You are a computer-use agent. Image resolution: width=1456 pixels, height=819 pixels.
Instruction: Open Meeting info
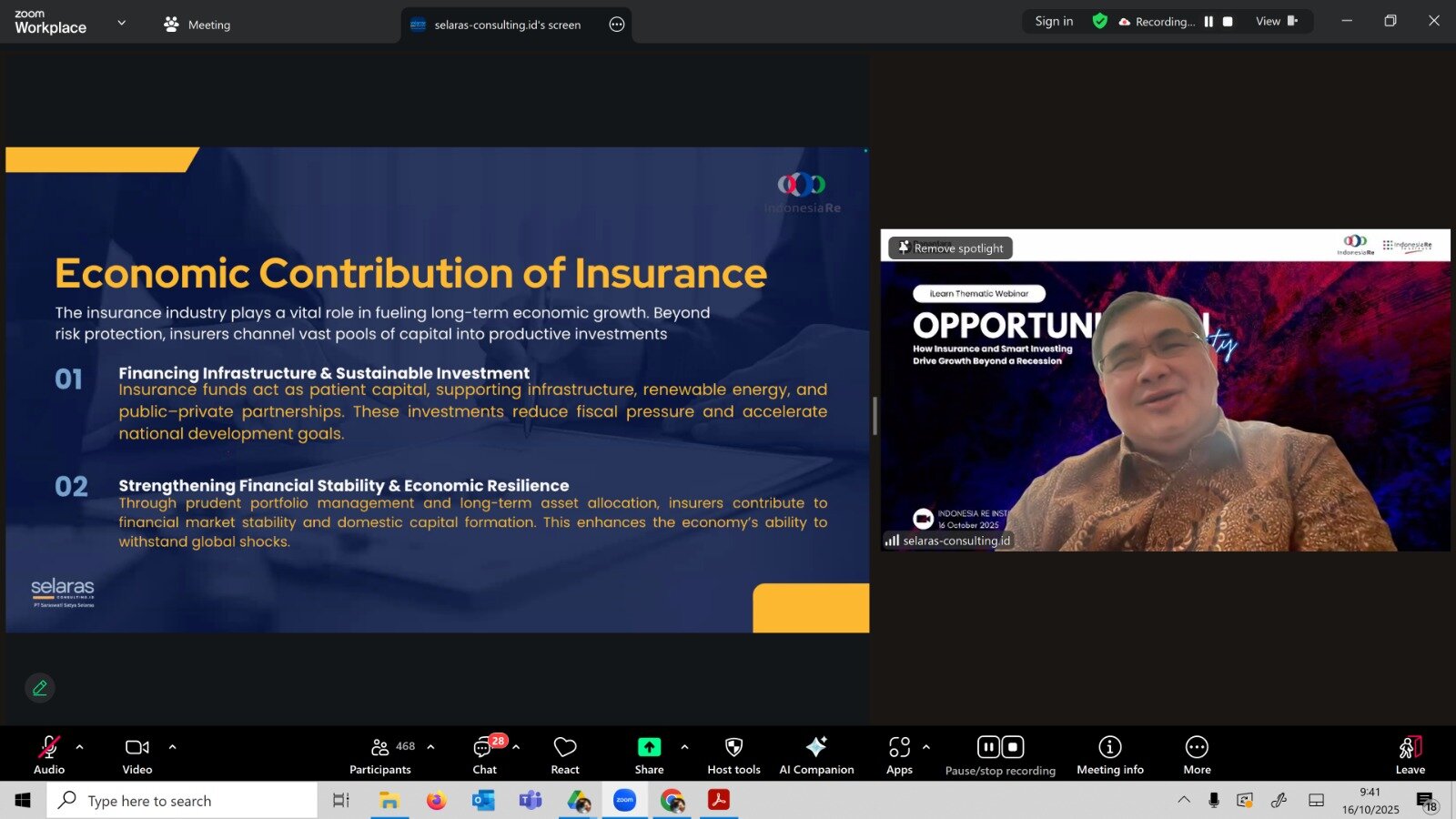click(x=1109, y=754)
